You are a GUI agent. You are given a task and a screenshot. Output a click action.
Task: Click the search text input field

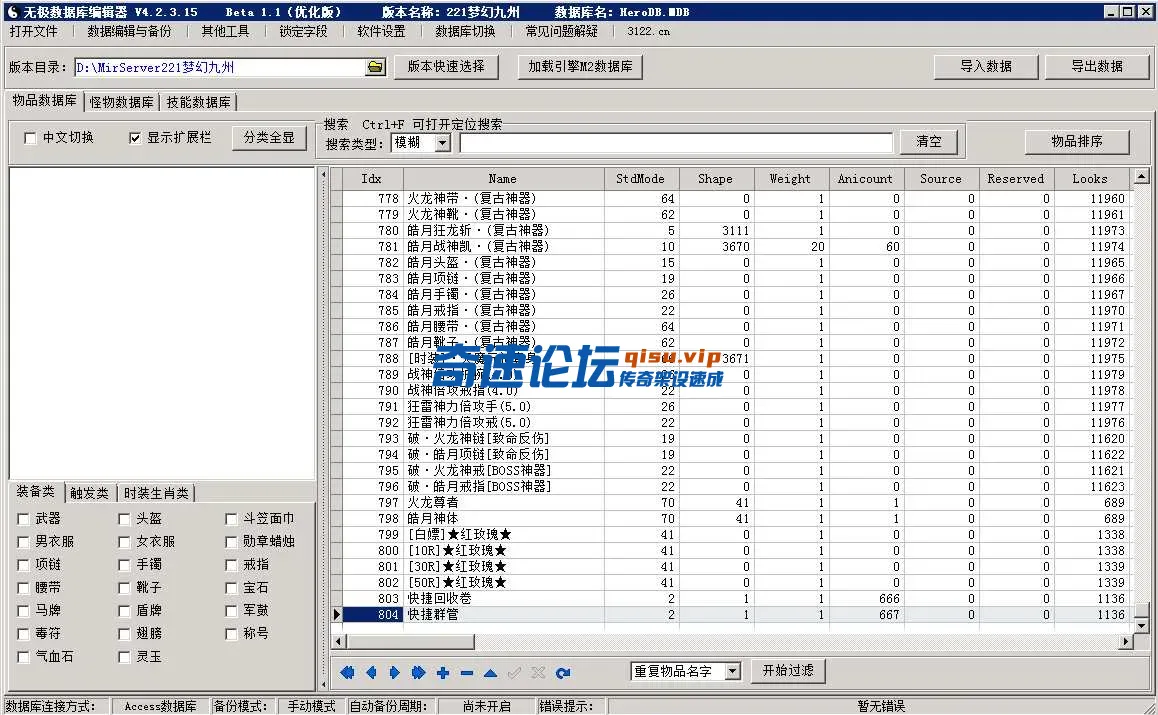pyautogui.click(x=676, y=143)
